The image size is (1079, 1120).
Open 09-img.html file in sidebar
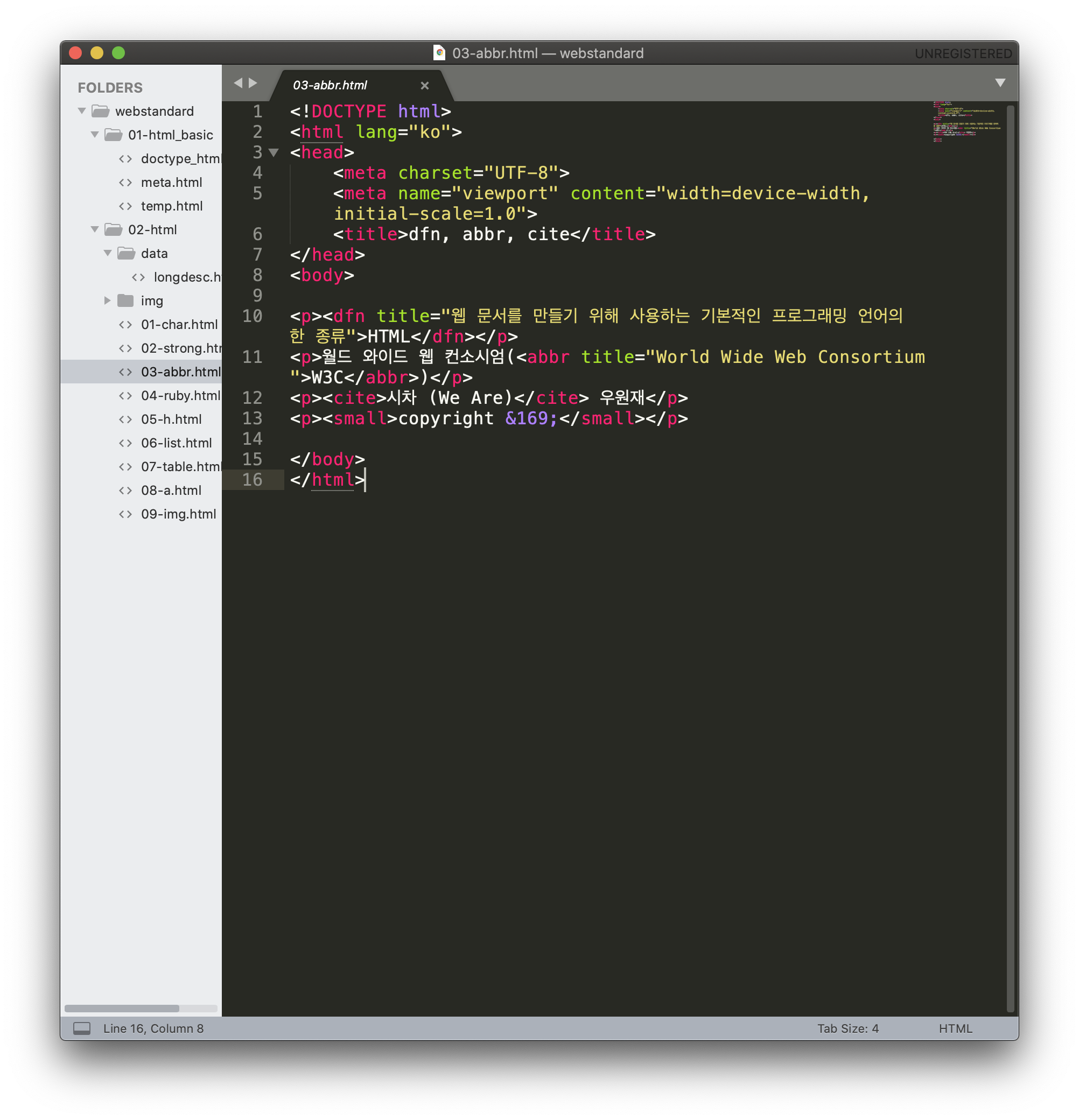click(178, 514)
